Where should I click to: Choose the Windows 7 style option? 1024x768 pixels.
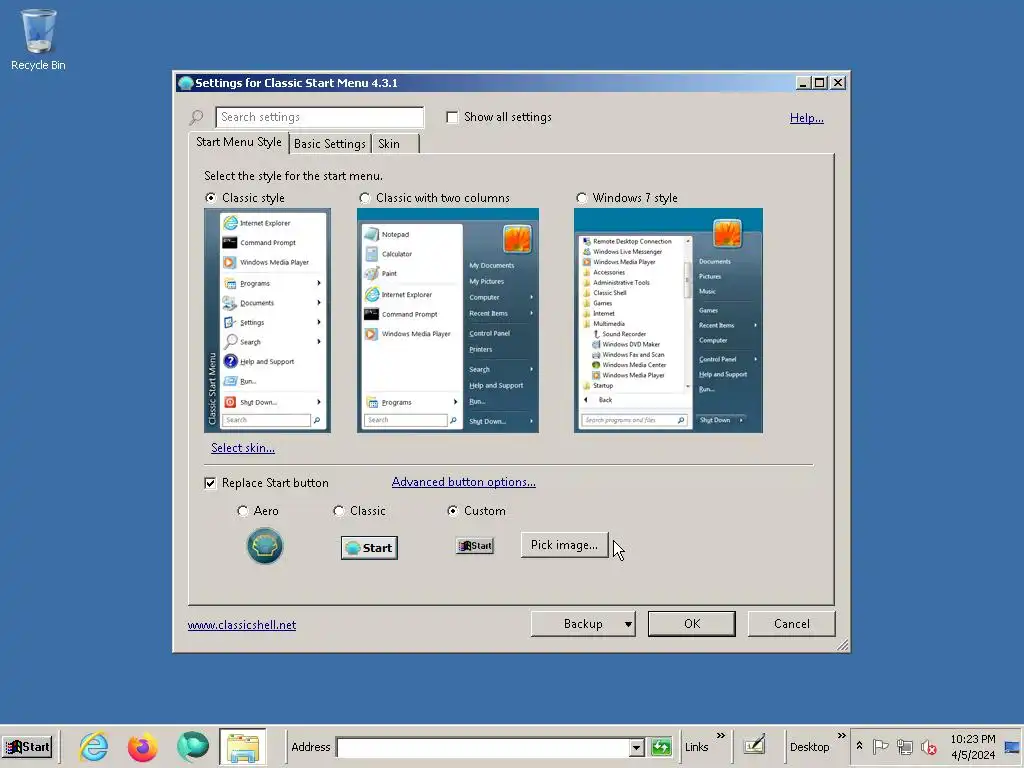[x=581, y=198]
